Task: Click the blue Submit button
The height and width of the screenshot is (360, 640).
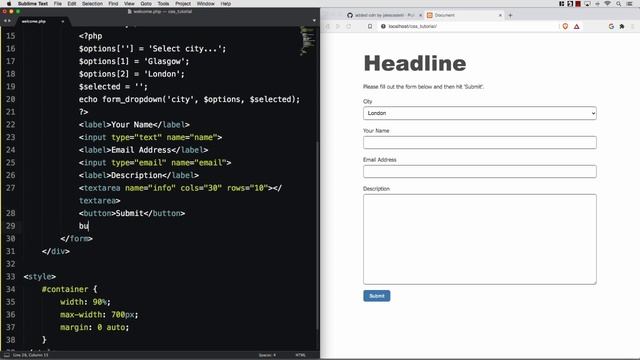Action: click(x=377, y=296)
